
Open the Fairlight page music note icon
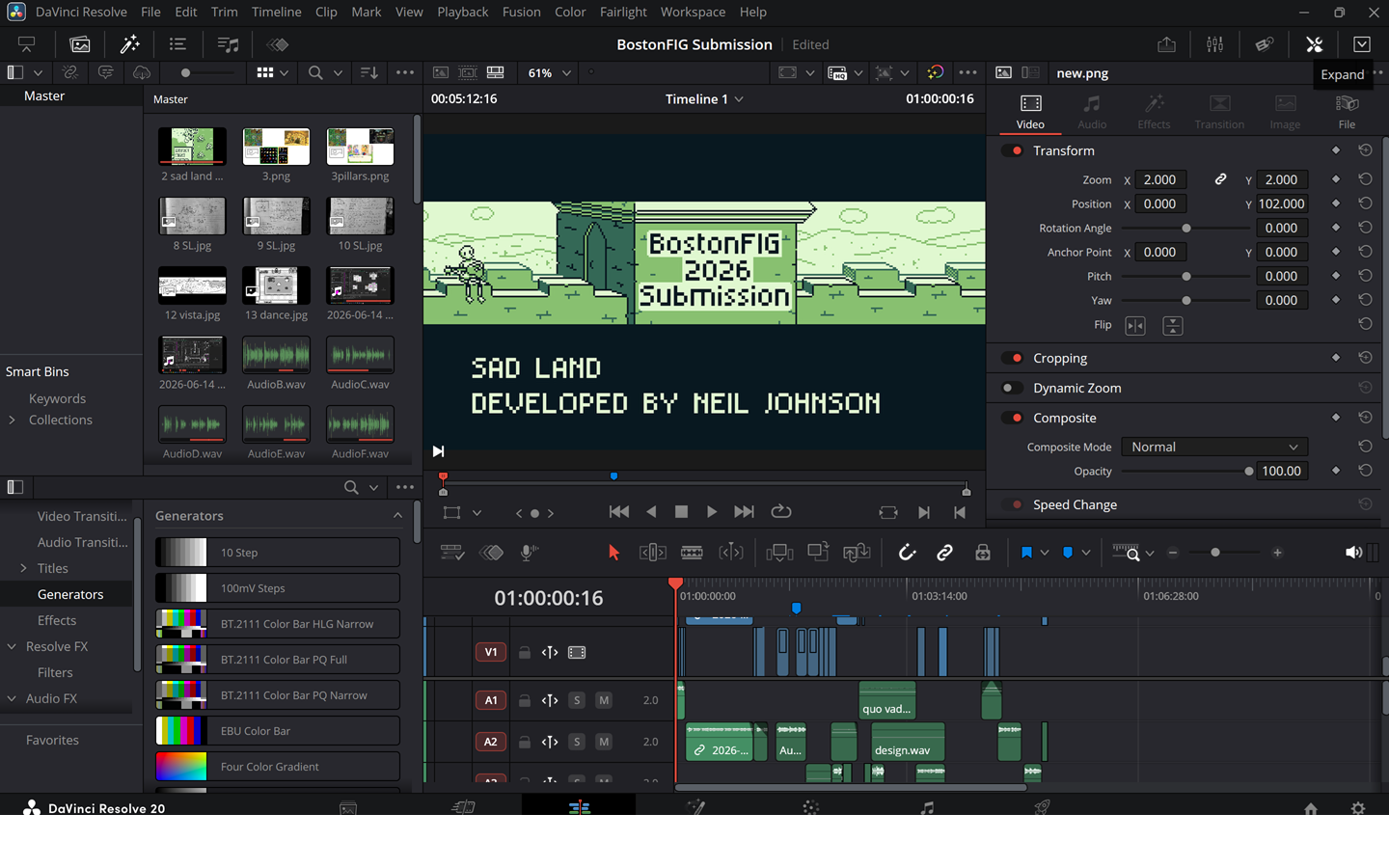(926, 807)
